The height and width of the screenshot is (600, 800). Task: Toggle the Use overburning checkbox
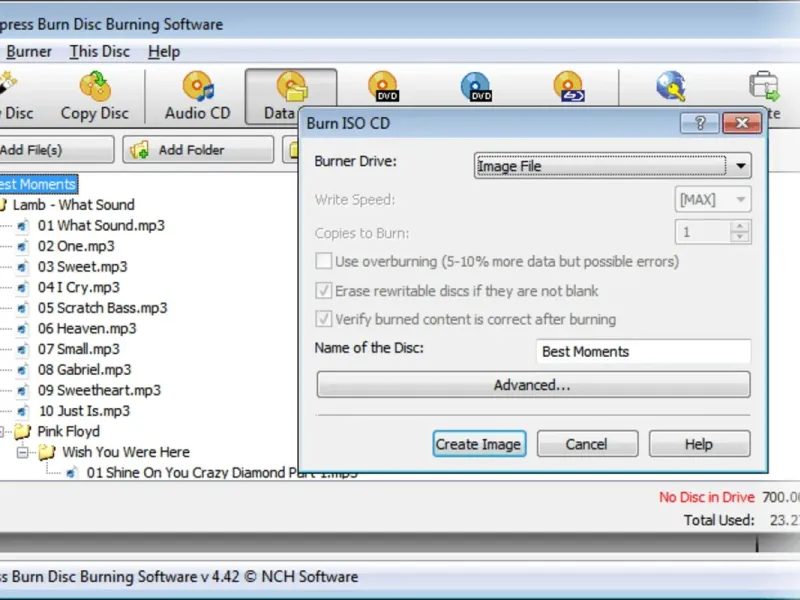point(323,261)
